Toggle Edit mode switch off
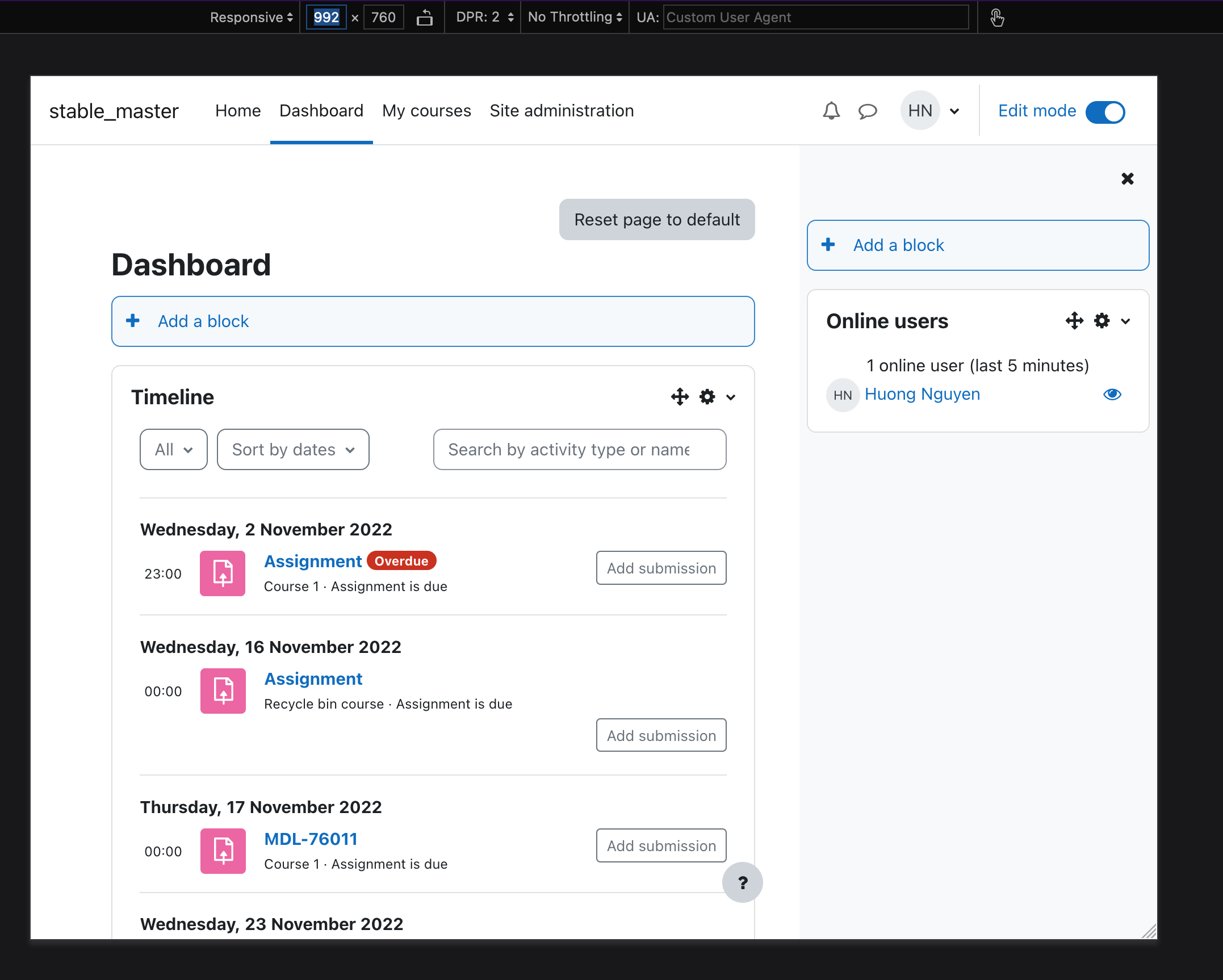1223x980 pixels. pos(1105,111)
